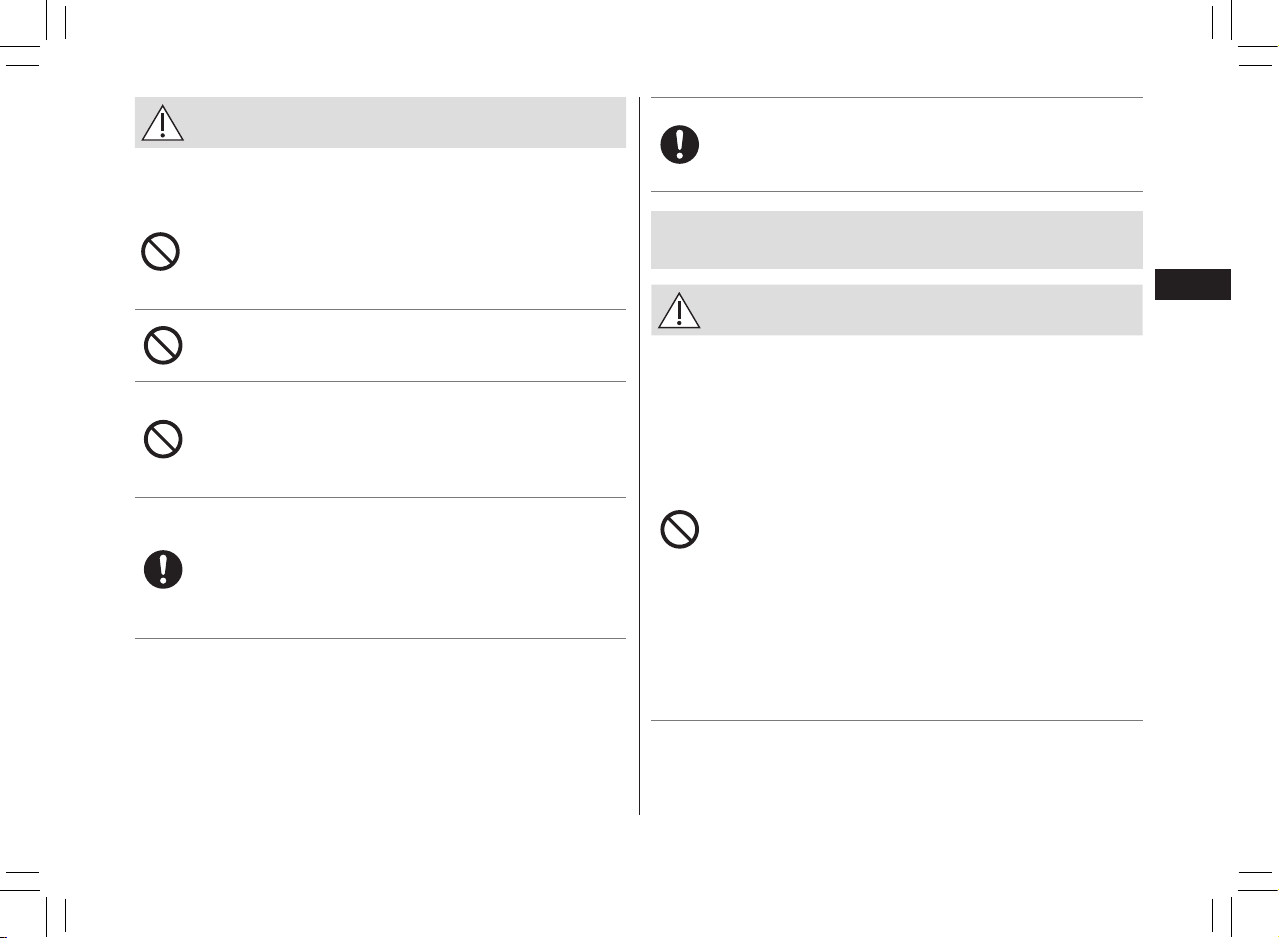This screenshot has height=938, width=1279.
Task: Select the second prohibition icon in left column
Action: pyautogui.click(x=161, y=346)
